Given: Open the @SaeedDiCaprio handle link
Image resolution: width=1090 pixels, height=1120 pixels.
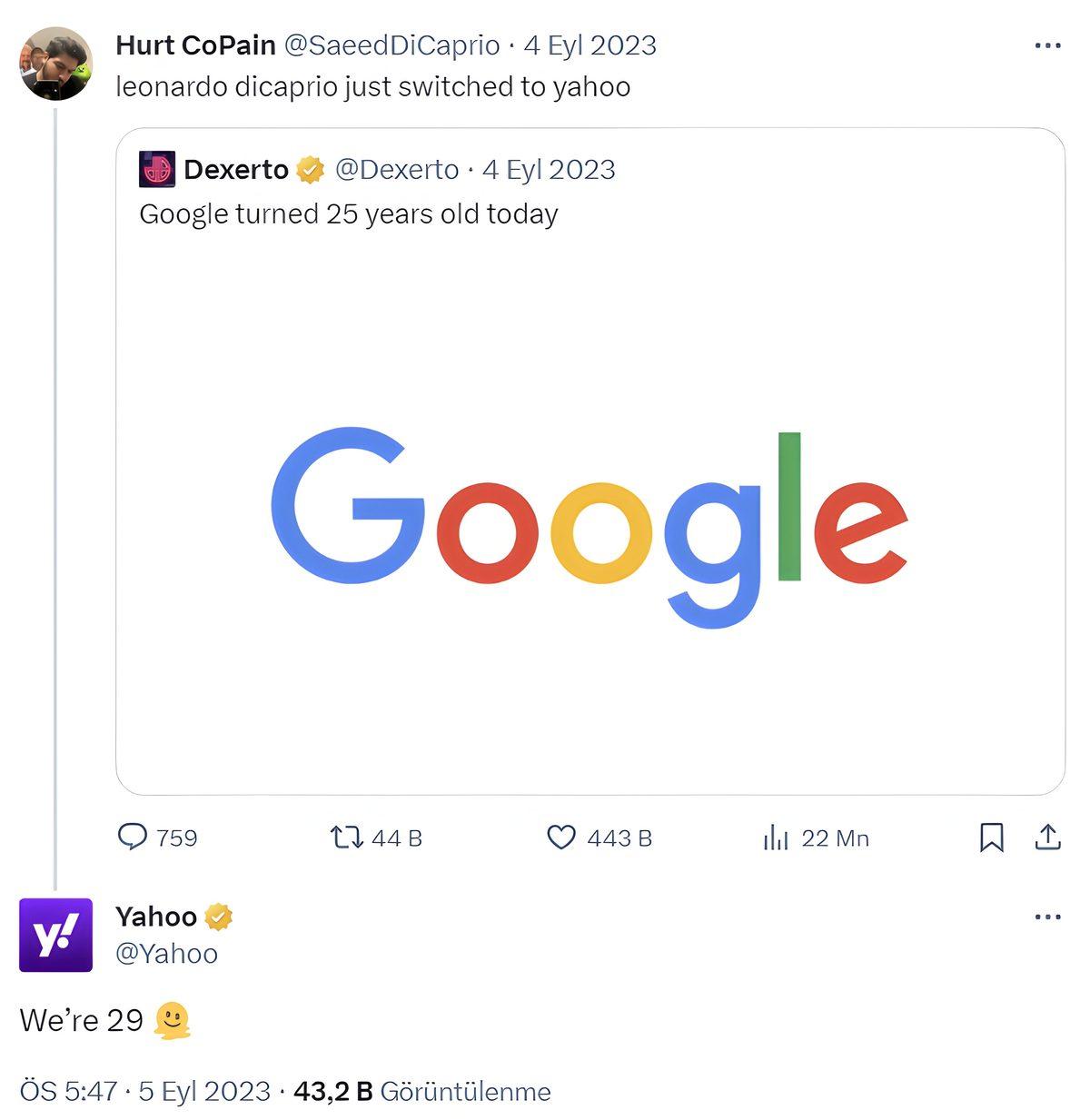Looking at the screenshot, I should click(391, 45).
